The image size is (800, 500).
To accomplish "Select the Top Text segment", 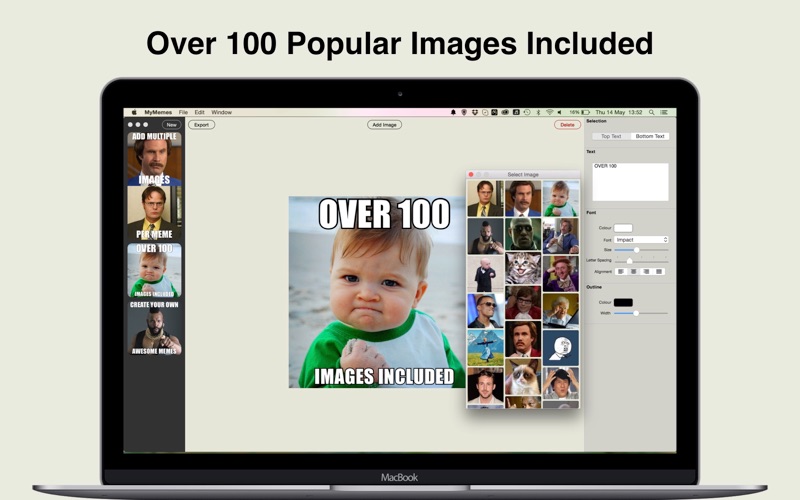I will 611,136.
